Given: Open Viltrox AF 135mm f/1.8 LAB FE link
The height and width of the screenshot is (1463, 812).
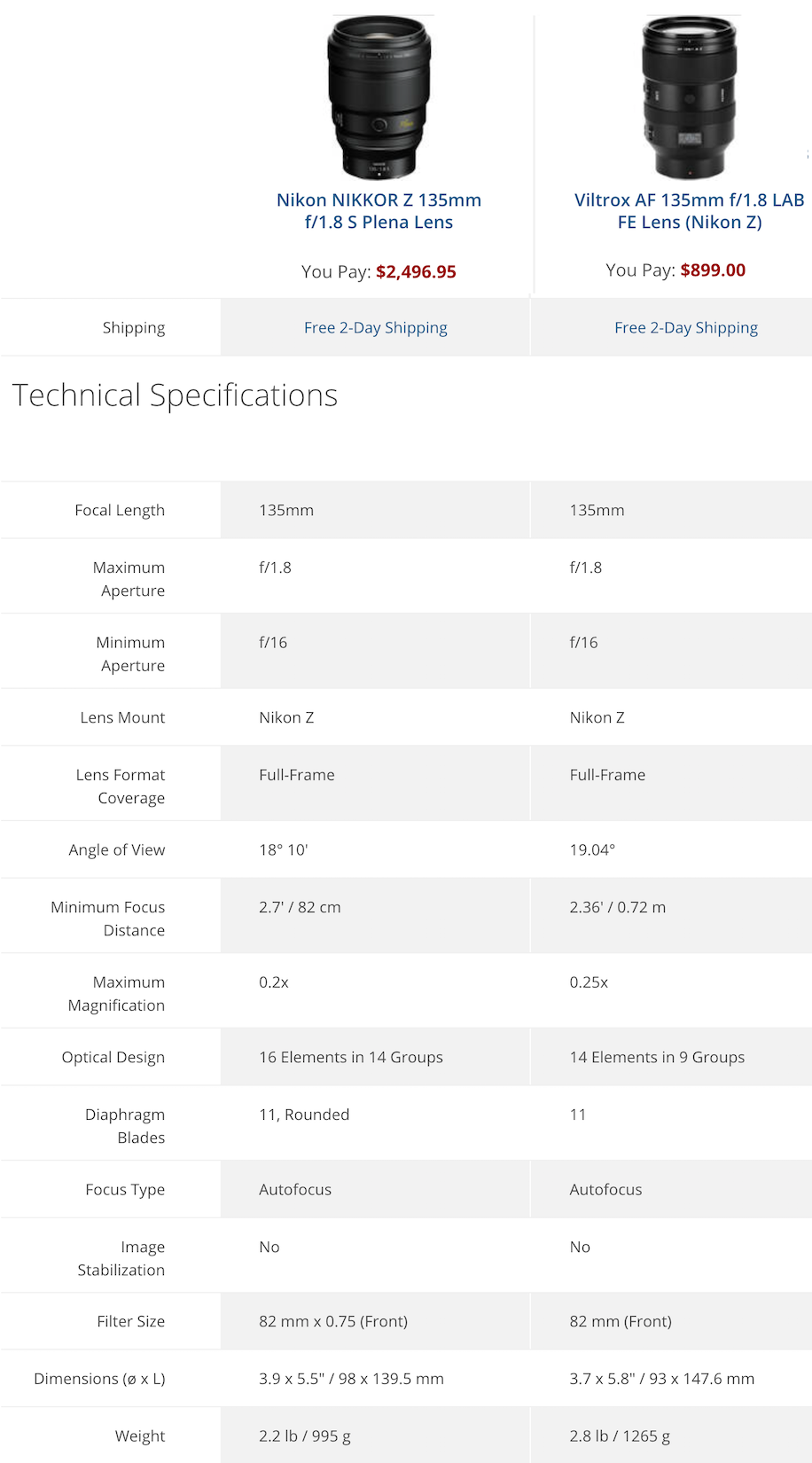Looking at the screenshot, I should coord(690,211).
